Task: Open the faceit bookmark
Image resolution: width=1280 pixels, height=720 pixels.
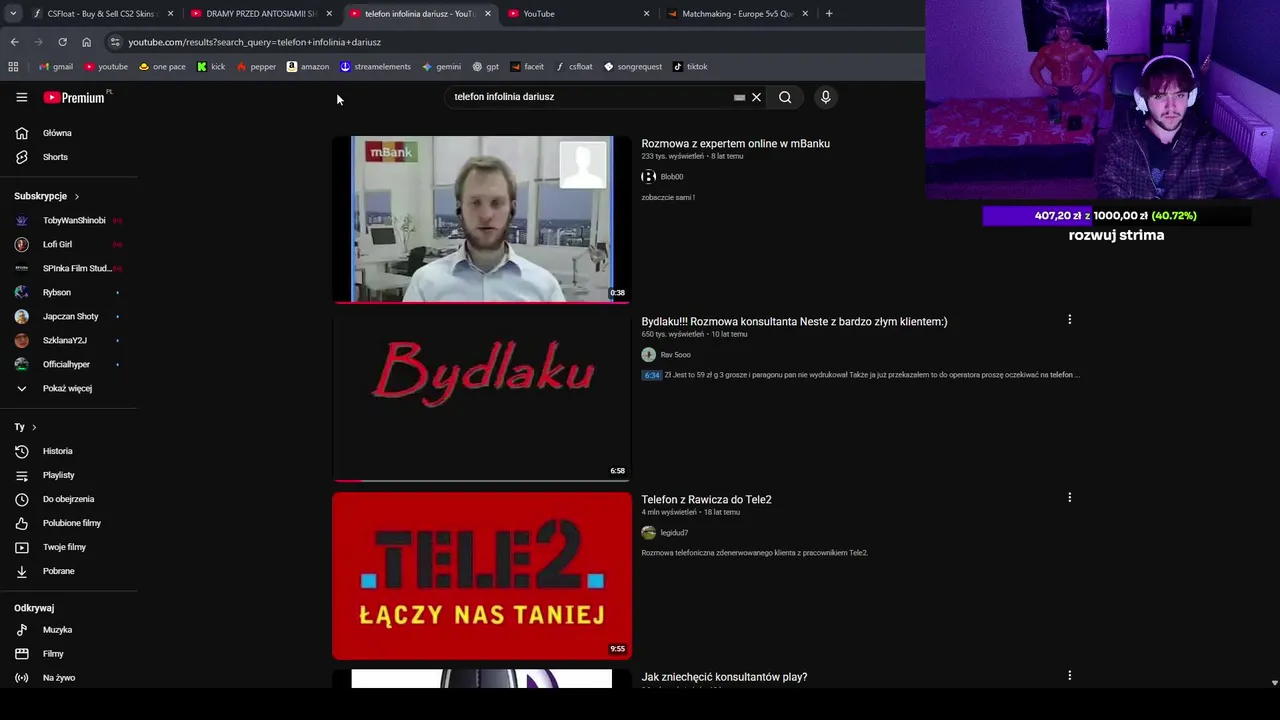Action: (x=527, y=67)
